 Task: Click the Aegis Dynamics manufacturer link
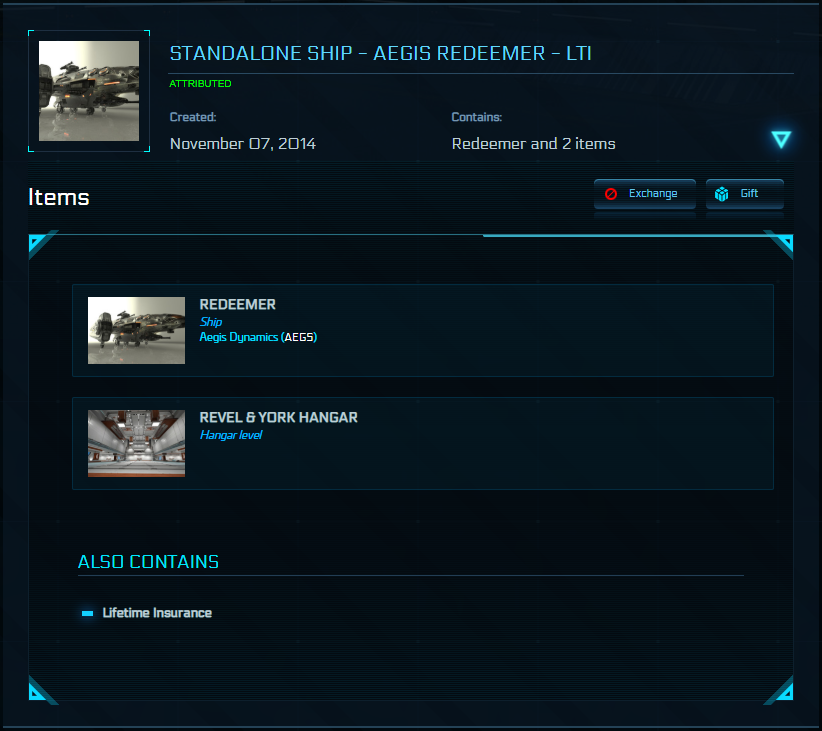pos(239,337)
